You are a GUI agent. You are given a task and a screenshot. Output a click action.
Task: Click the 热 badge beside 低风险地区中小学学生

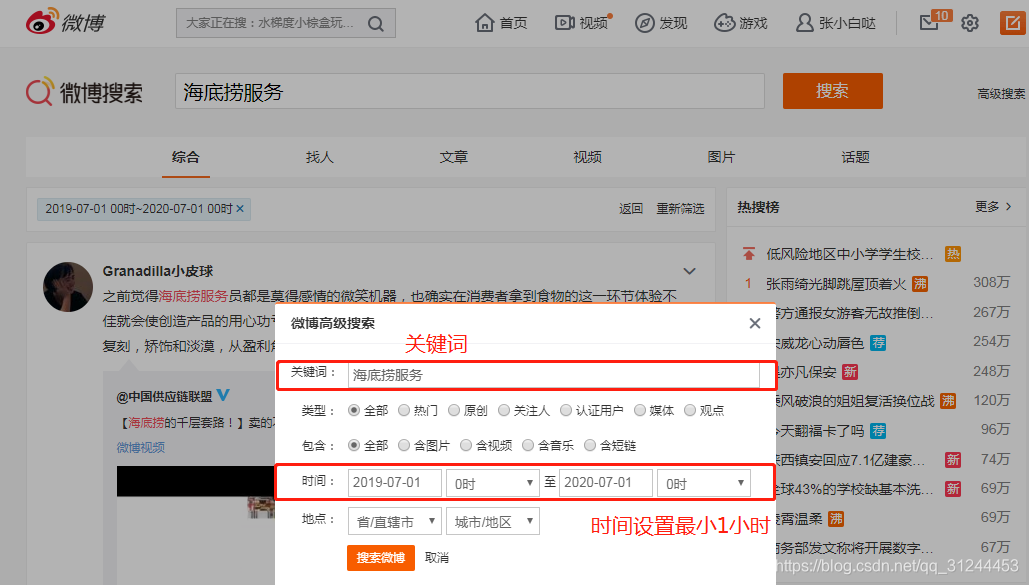(953, 254)
